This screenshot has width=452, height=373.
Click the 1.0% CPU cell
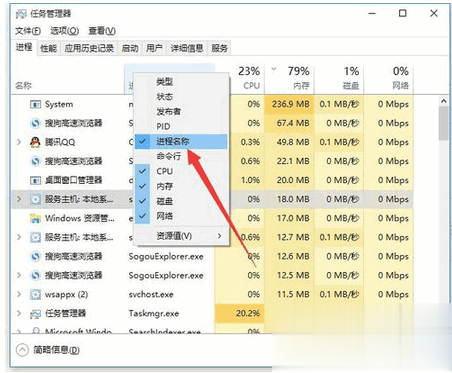pyautogui.click(x=247, y=180)
